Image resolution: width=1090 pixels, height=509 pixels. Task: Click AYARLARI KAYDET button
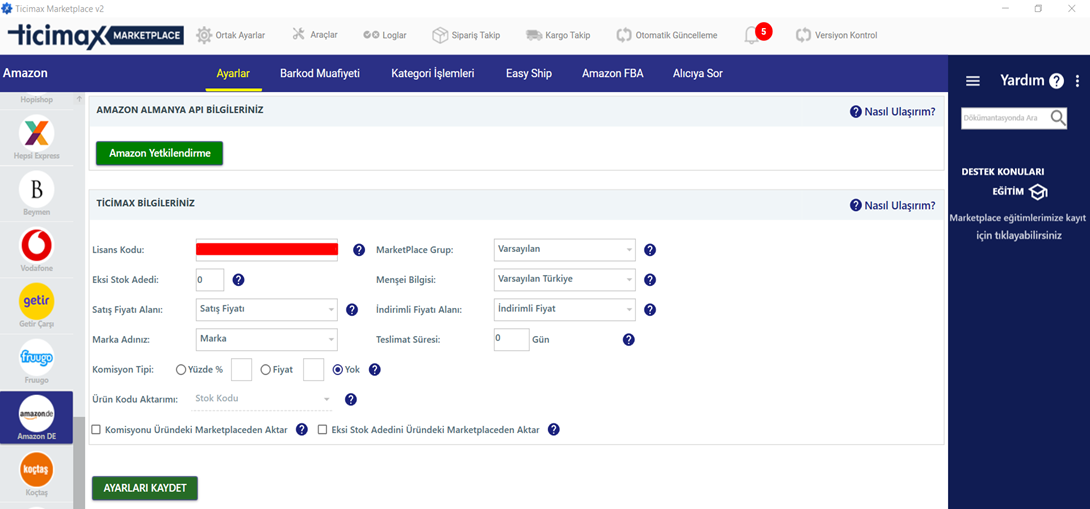(145, 488)
